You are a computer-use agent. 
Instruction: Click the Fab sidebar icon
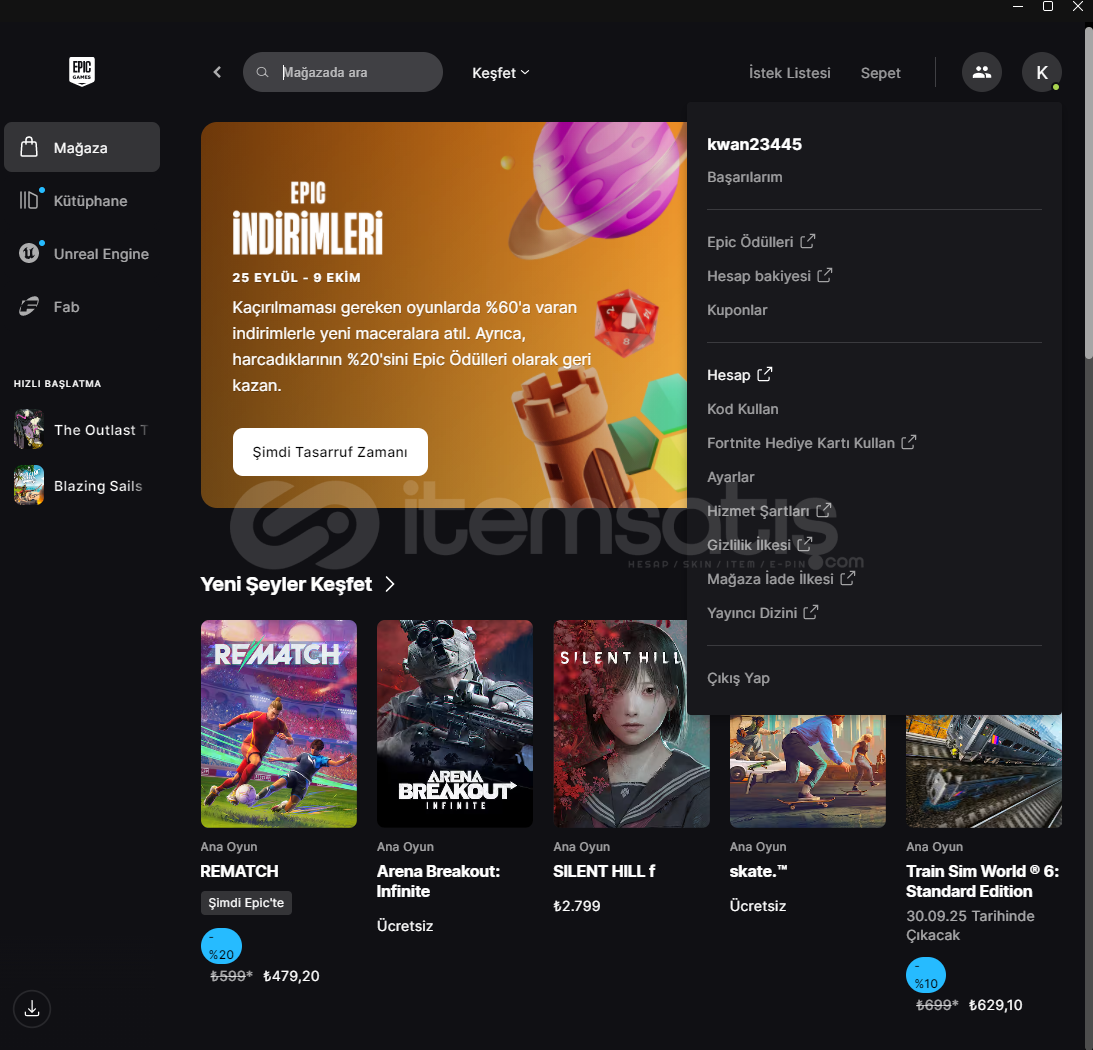[29, 307]
